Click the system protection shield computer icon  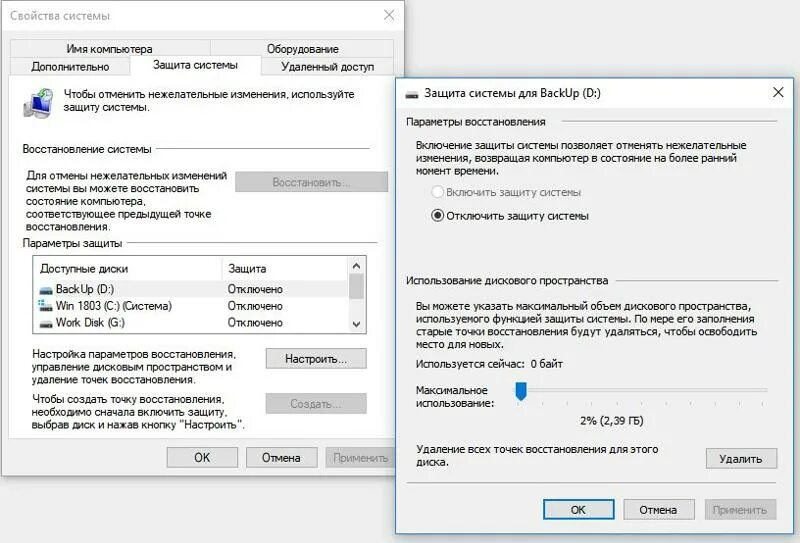tap(38, 103)
